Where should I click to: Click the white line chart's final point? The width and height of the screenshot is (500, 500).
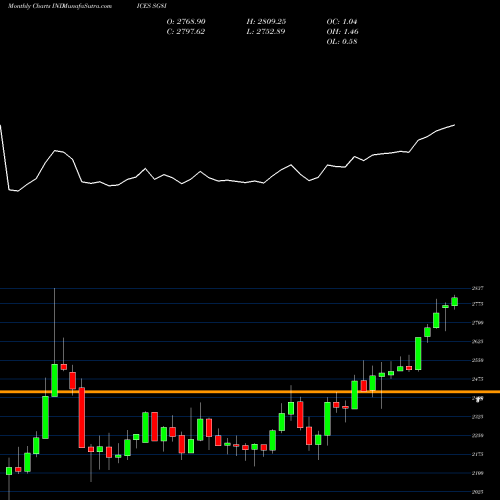[x=455, y=125]
